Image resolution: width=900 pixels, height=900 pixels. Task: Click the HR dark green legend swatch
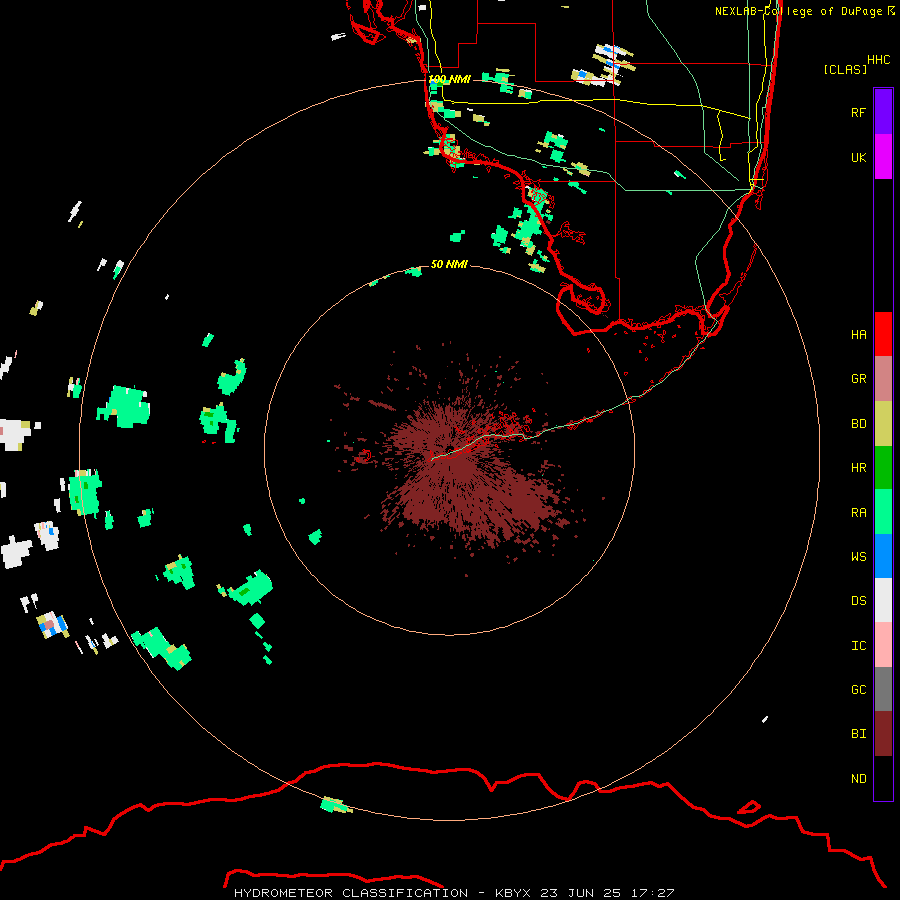click(x=883, y=468)
